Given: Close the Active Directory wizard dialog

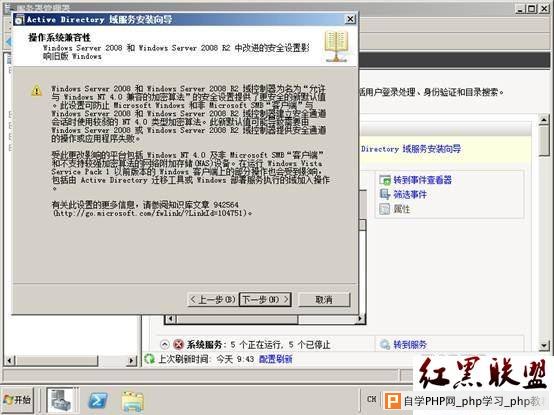Looking at the screenshot, I should (350, 19).
